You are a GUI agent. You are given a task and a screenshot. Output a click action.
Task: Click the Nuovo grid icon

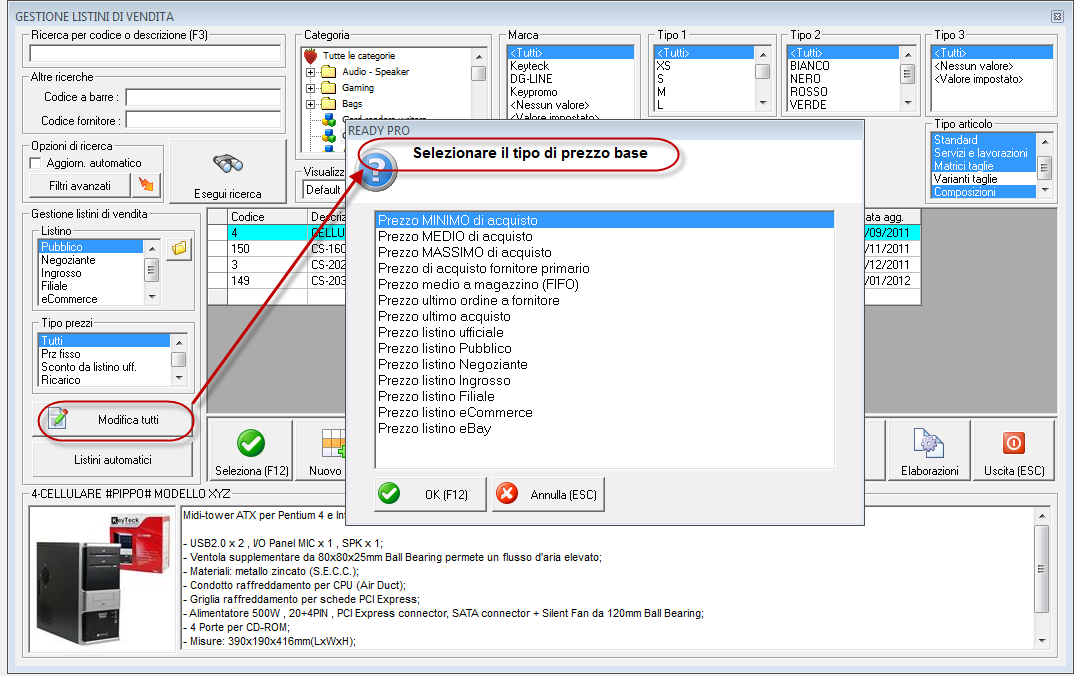click(x=334, y=443)
